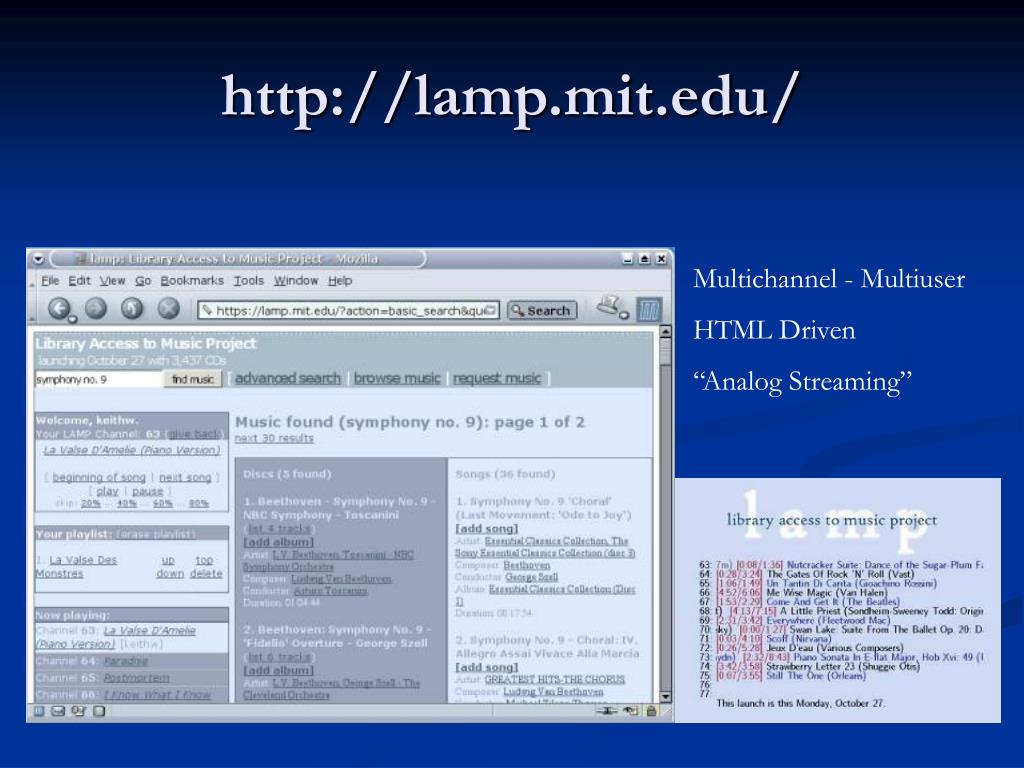1024x768 pixels.
Task: Open 'GREATEST HITS-THE CHORUS' artist link
Action: [554, 680]
